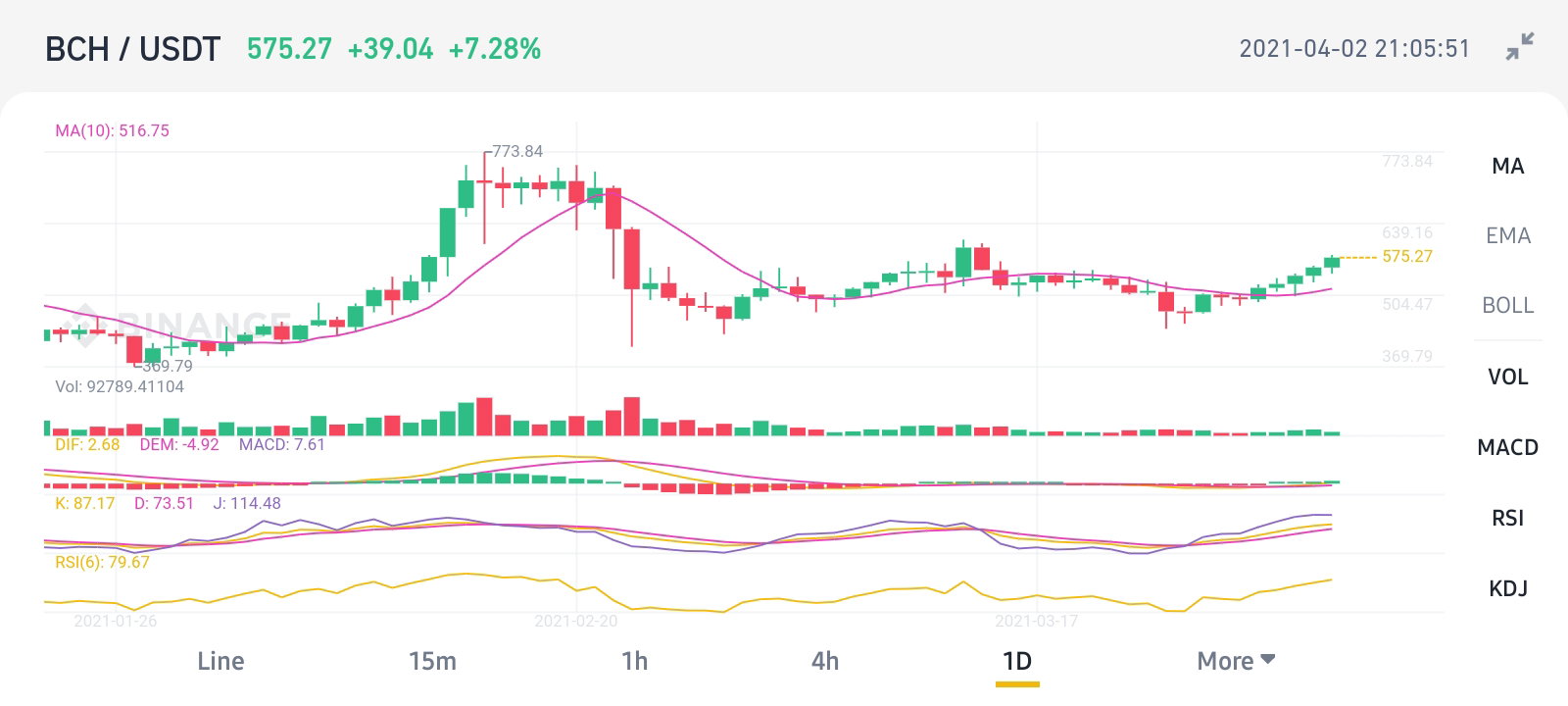
Task: Click the MACD: 7.61 value
Action: tap(282, 444)
